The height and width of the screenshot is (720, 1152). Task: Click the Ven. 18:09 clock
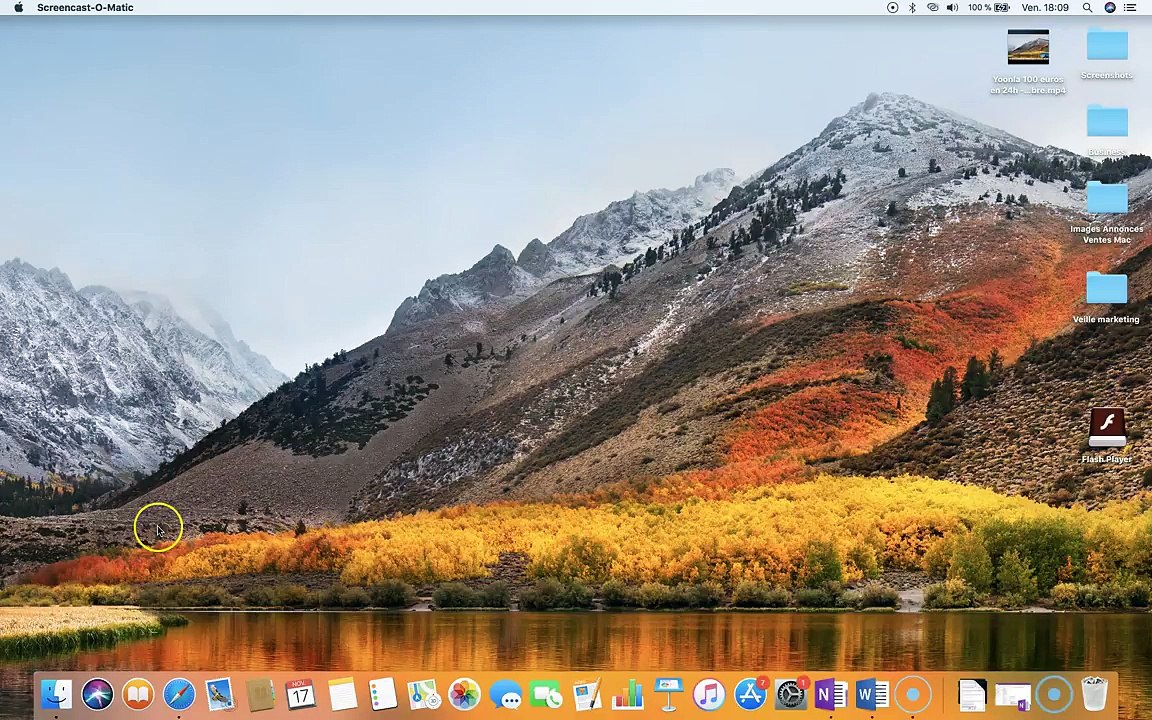pyautogui.click(x=1045, y=7)
